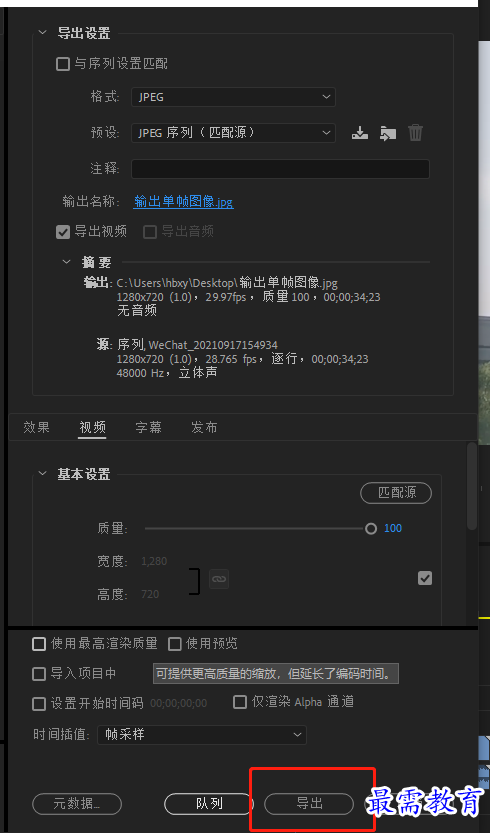Uncheck the Export Video checkbox
This screenshot has width=490, height=833.
63,232
